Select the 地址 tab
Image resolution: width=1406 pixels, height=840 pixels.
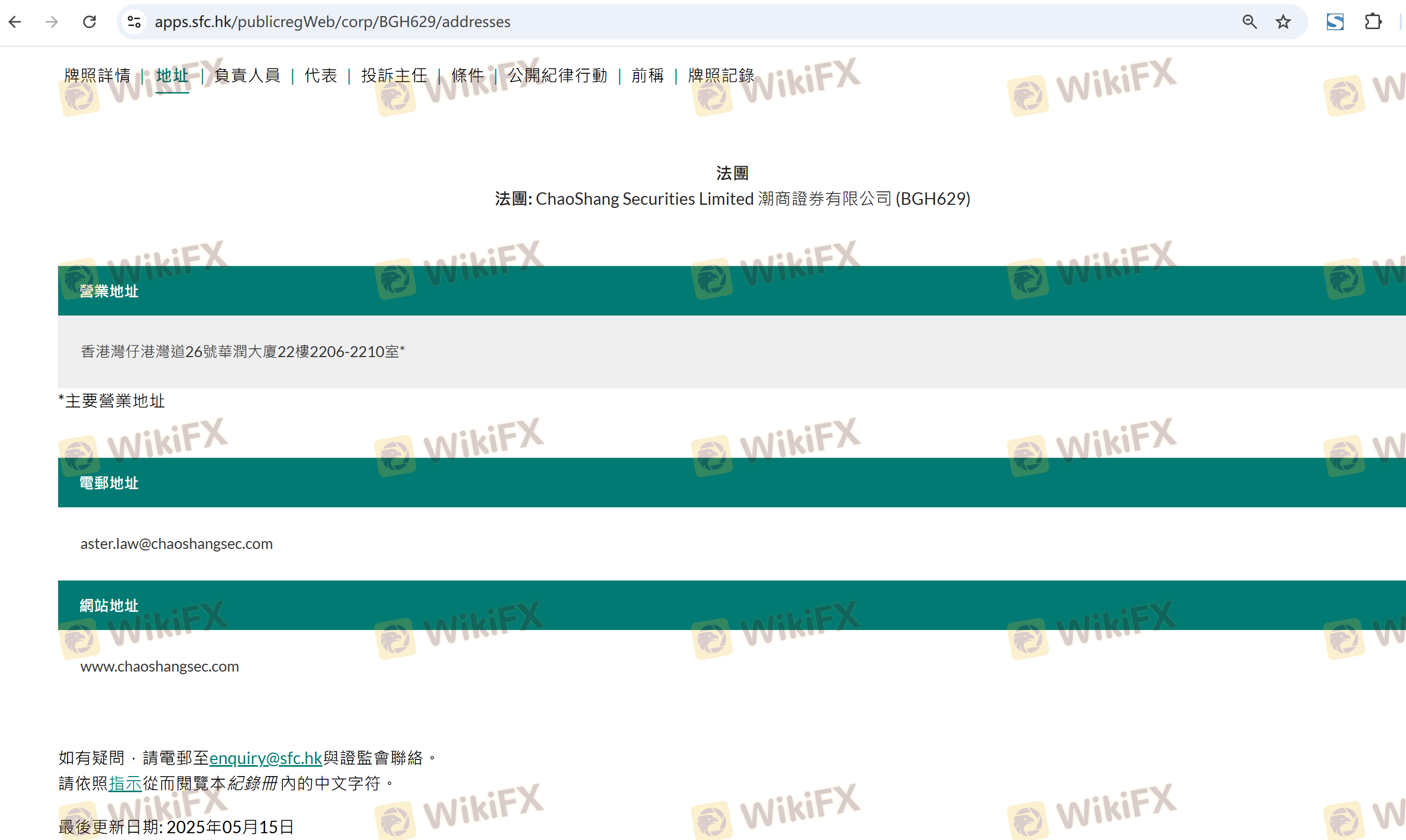coord(172,75)
